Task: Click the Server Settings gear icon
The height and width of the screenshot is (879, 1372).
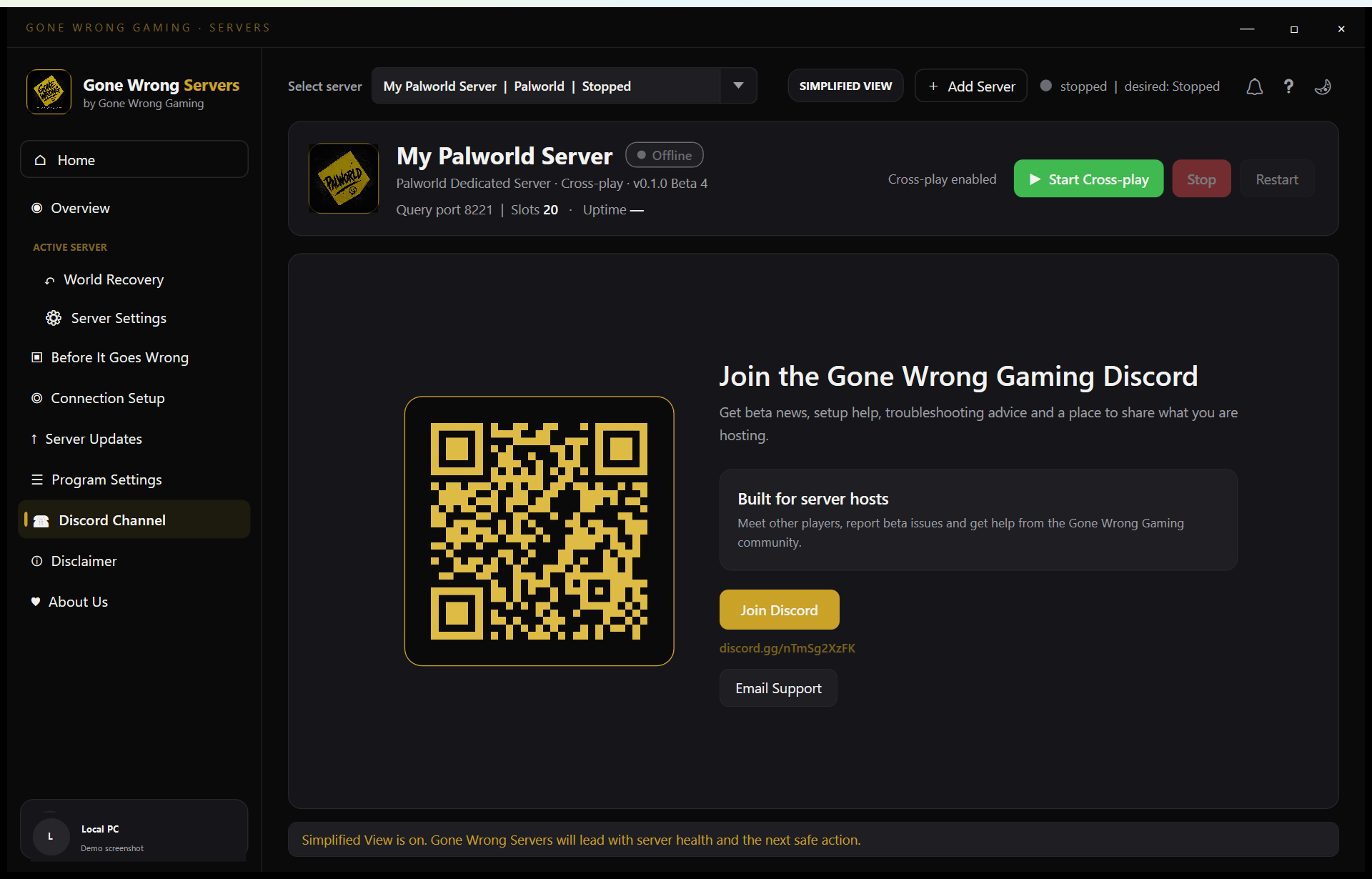Action: click(x=54, y=318)
